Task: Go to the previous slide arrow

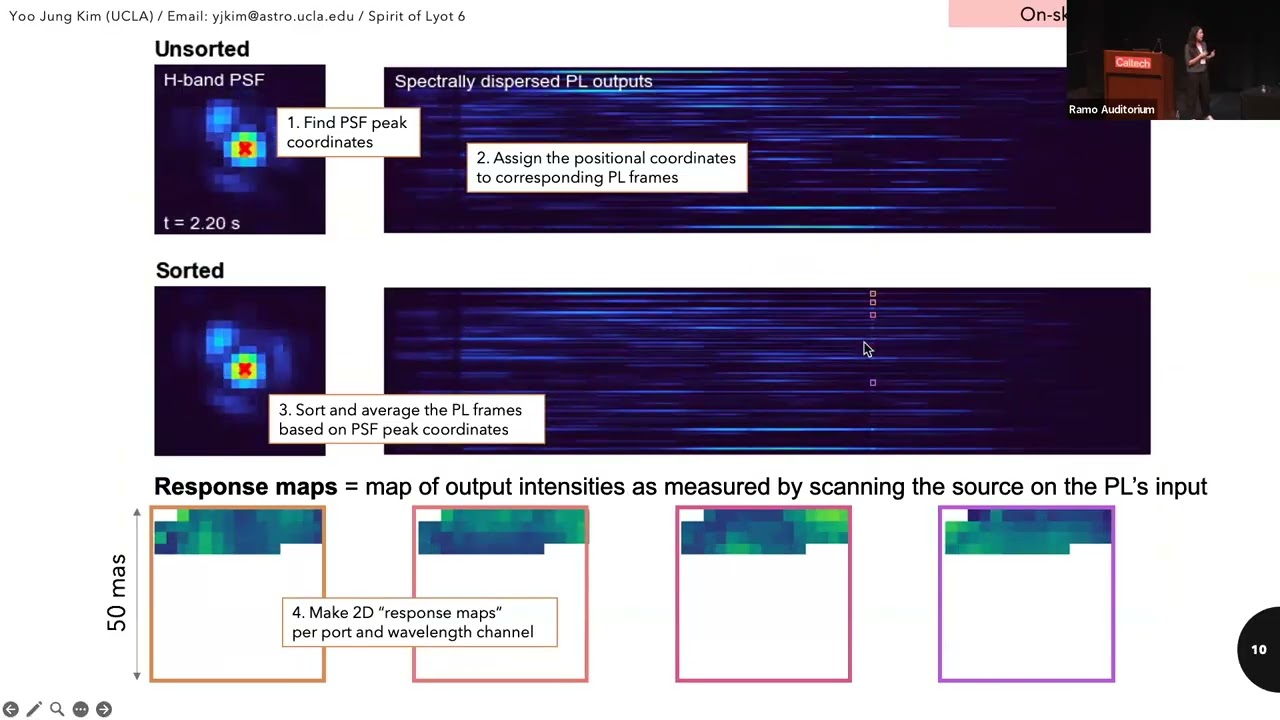Action: tap(10, 709)
